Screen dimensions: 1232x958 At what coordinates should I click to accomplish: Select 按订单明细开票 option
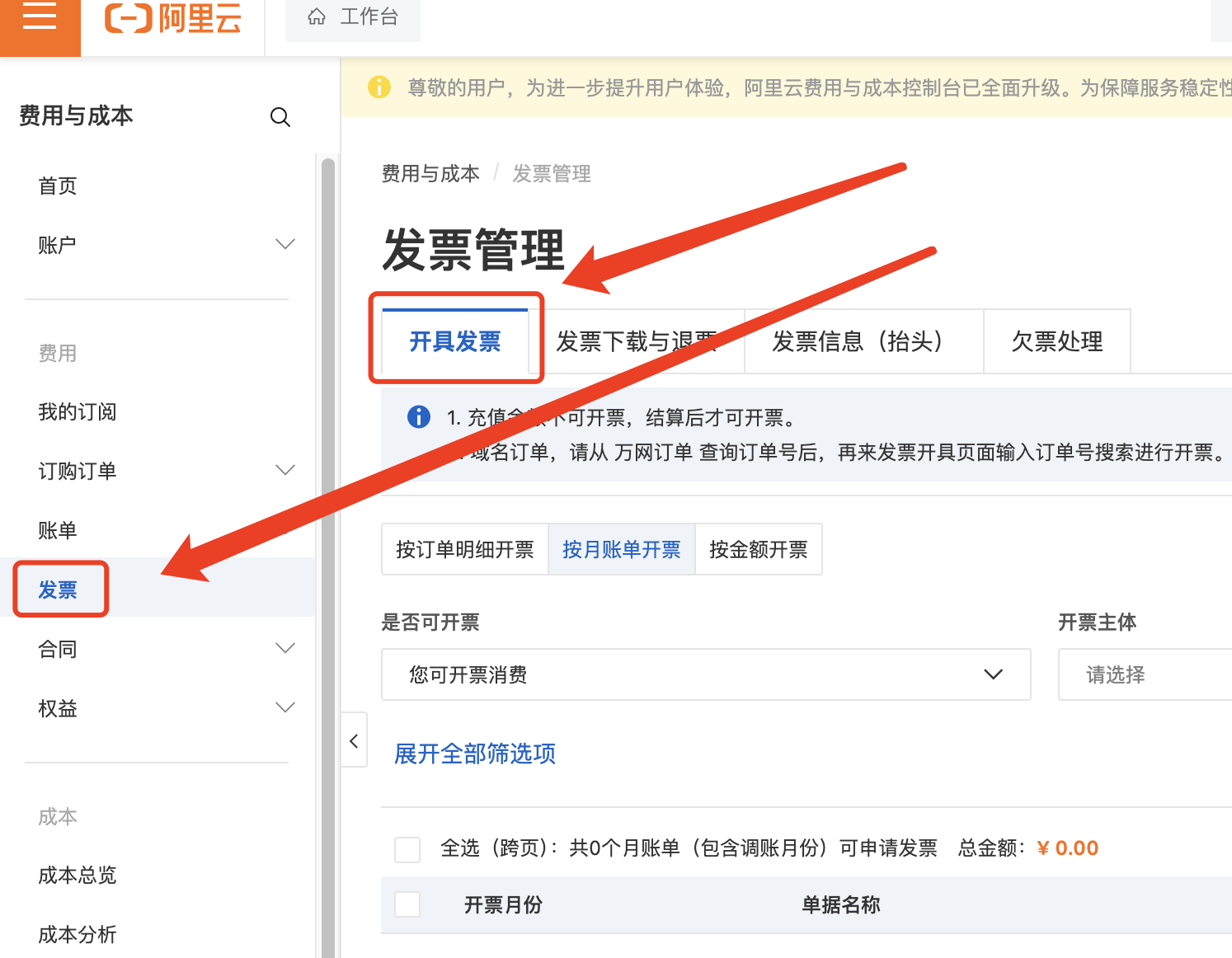(465, 549)
